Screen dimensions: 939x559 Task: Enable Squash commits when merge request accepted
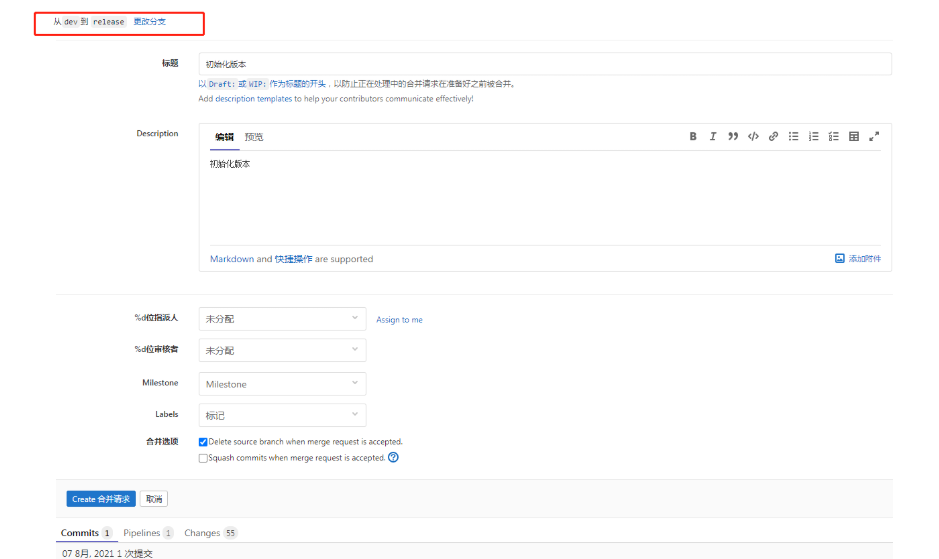click(x=203, y=459)
